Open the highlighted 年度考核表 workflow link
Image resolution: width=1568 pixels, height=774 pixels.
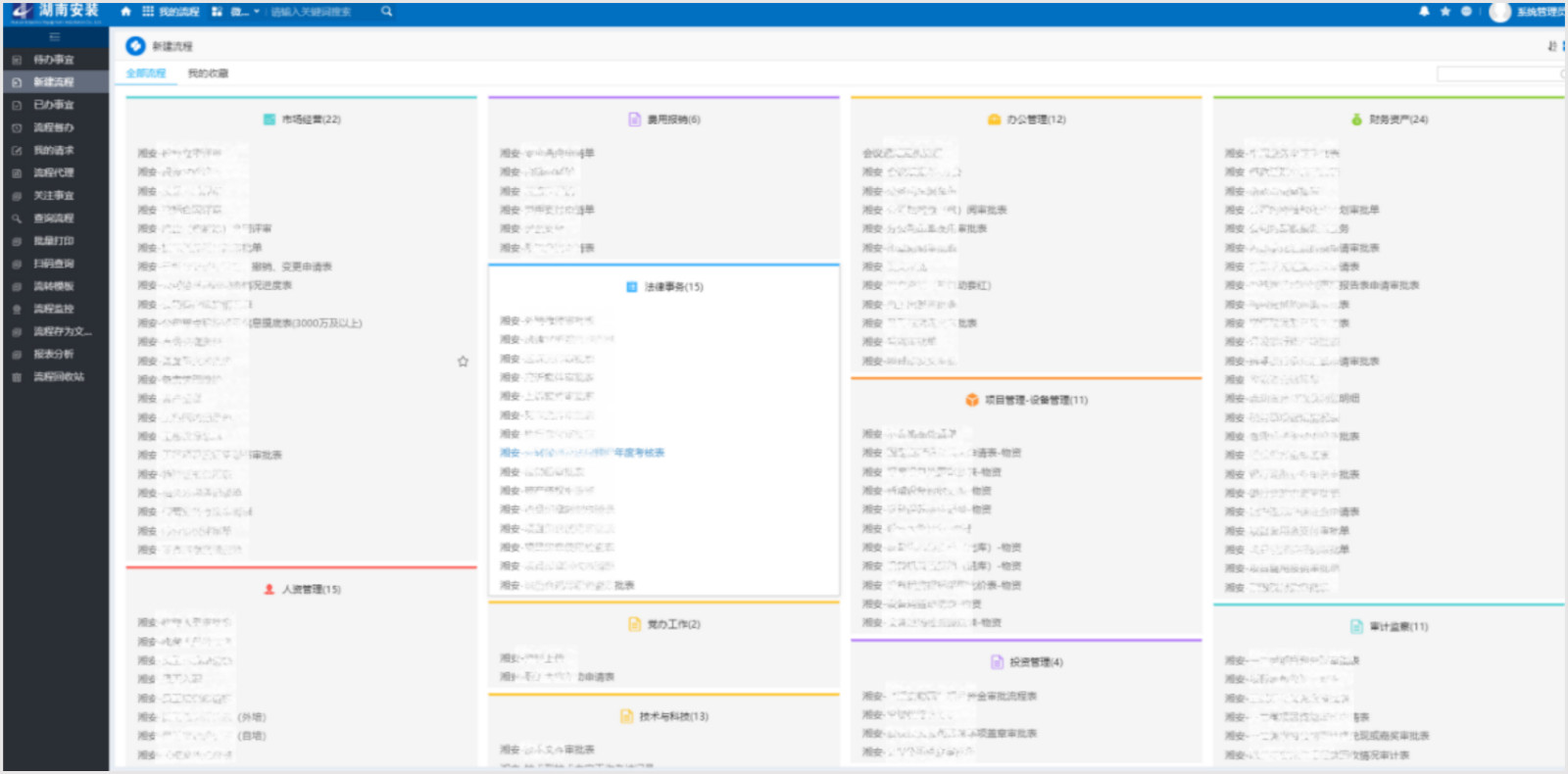(x=582, y=453)
